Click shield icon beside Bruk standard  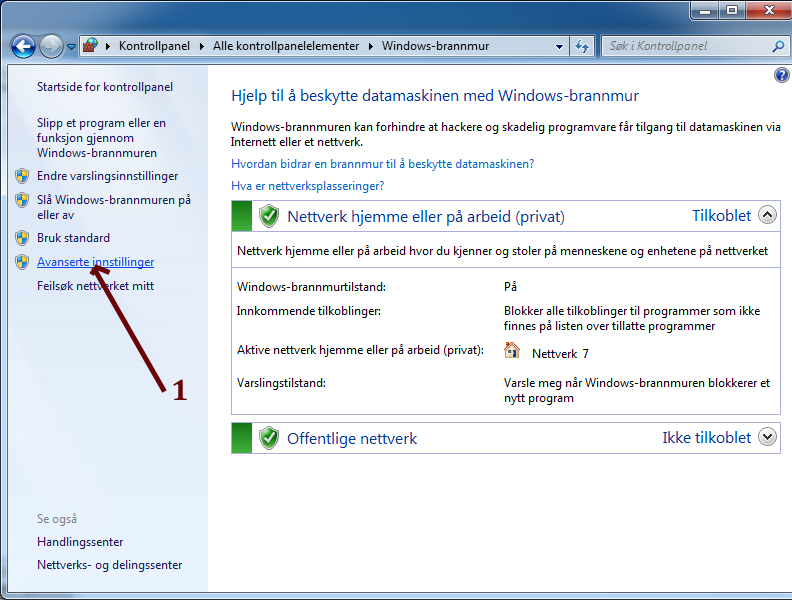(22, 237)
